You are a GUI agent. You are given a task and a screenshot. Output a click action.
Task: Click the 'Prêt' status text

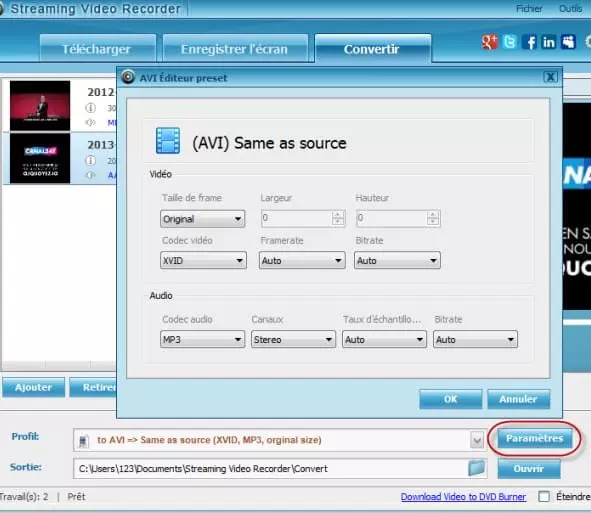(77, 496)
